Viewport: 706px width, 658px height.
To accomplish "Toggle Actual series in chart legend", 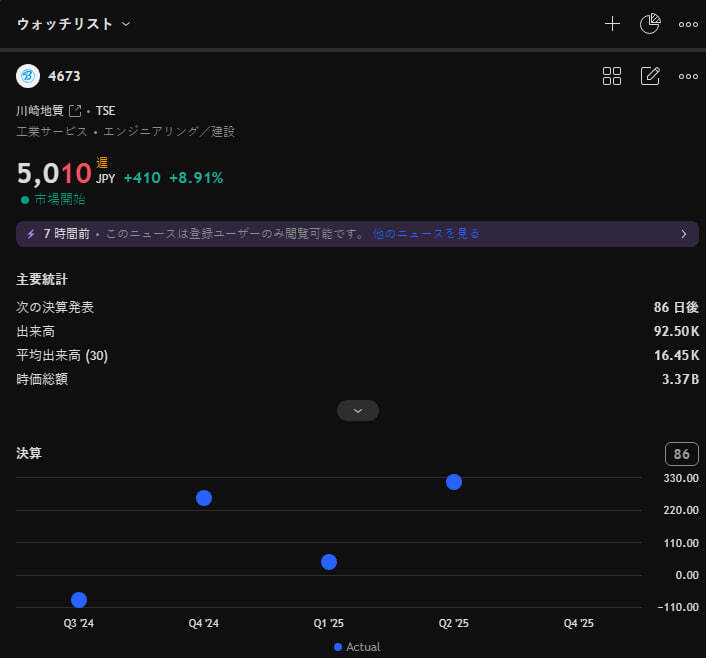I will 357,647.
